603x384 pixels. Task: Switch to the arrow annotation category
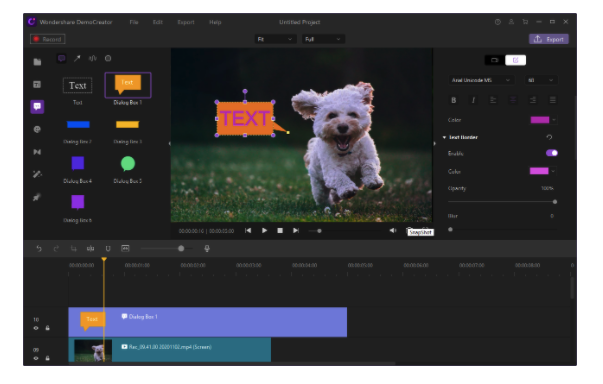point(77,58)
